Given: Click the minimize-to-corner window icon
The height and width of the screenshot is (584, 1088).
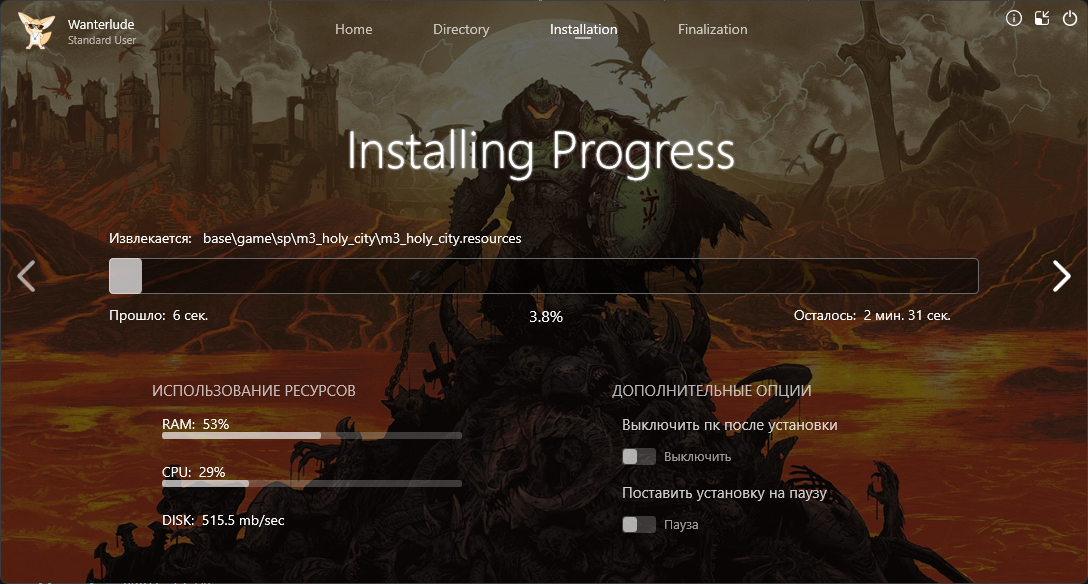Looking at the screenshot, I should [x=1042, y=18].
